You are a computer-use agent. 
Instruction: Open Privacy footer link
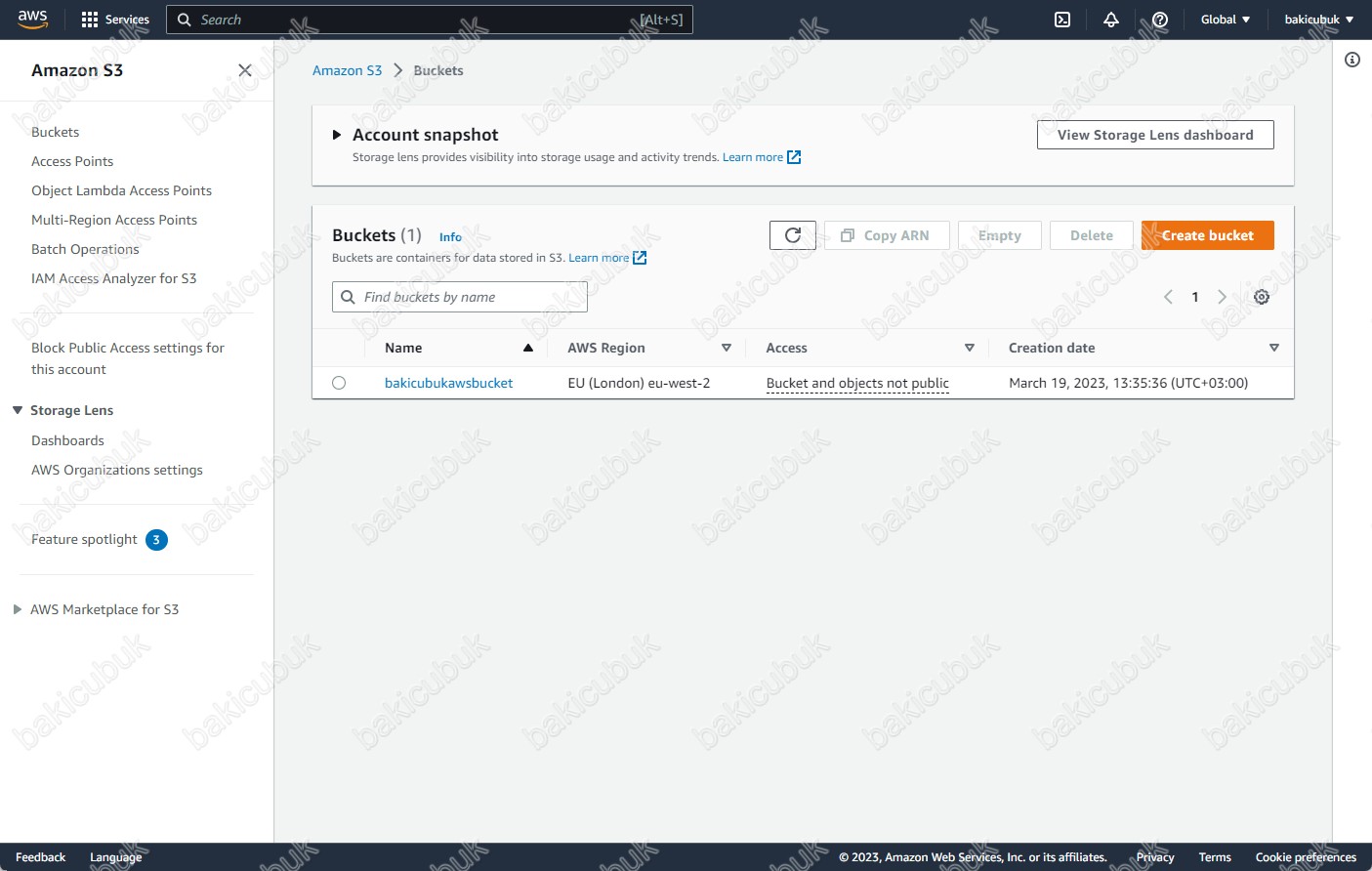pos(1155,857)
